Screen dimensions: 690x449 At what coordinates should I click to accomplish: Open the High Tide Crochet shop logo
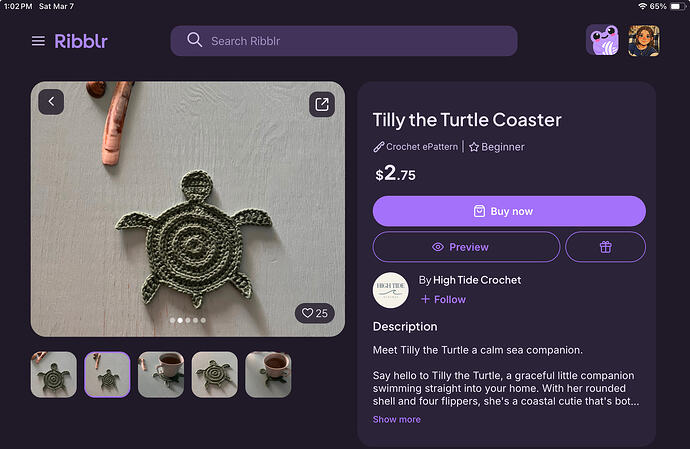point(390,290)
